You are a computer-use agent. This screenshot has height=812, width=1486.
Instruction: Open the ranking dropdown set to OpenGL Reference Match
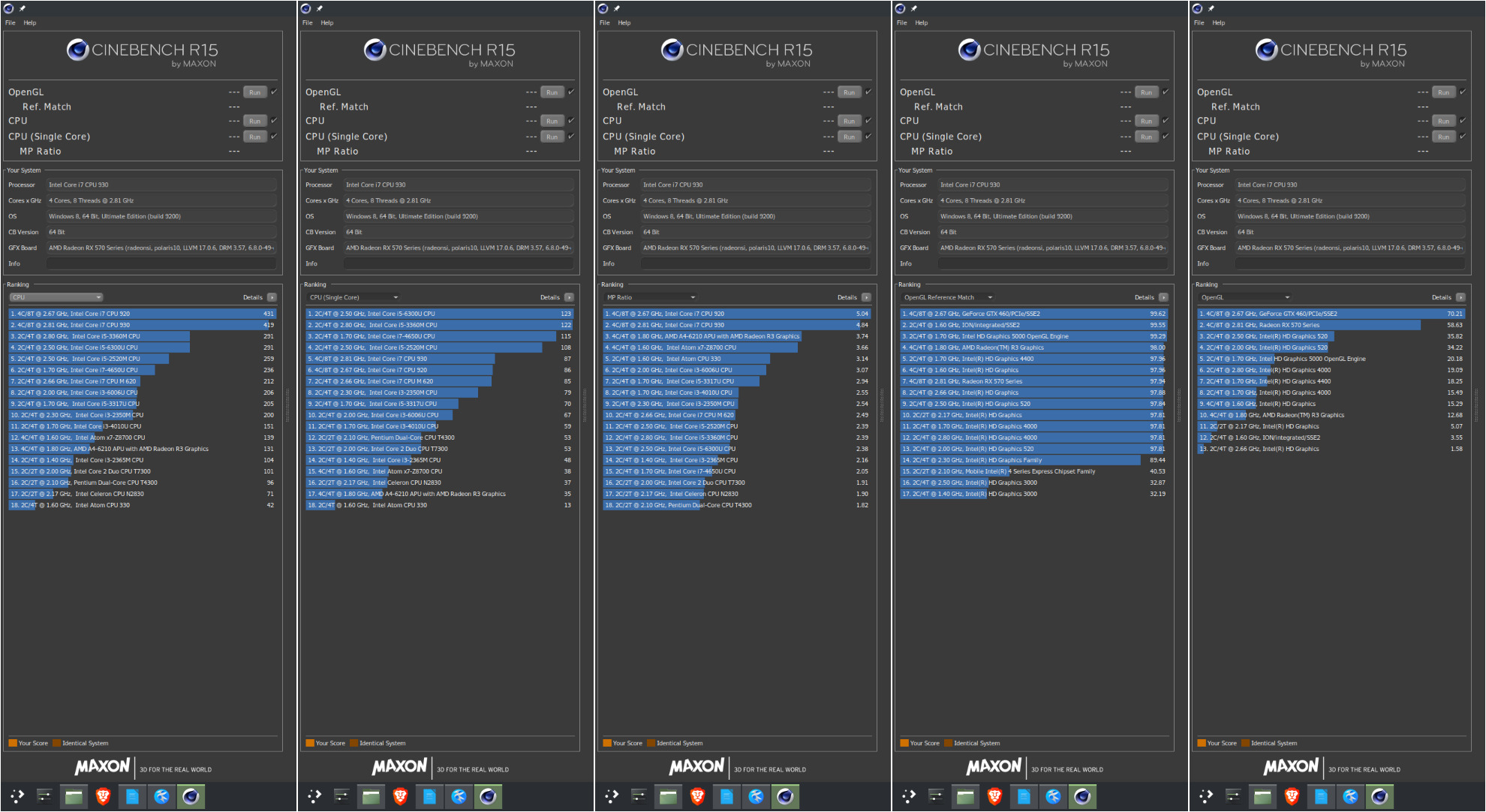(x=947, y=297)
